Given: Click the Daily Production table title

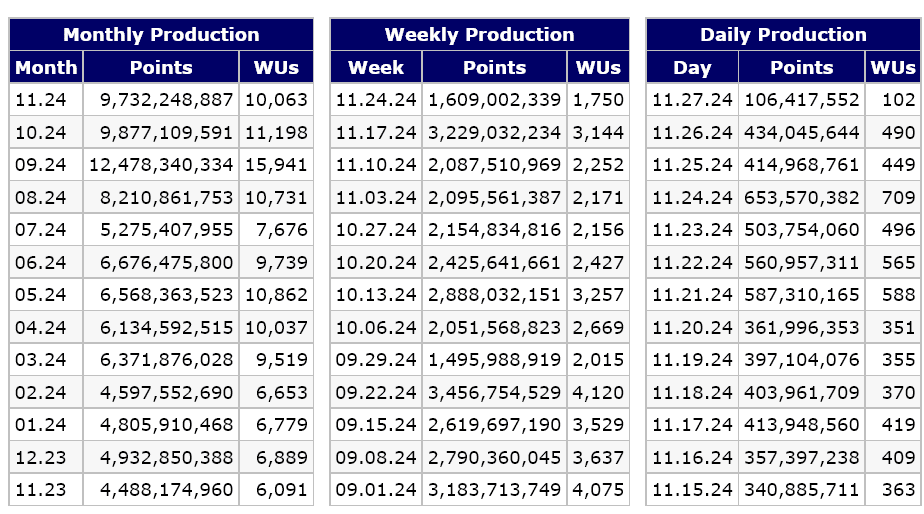Looking at the screenshot, I should (x=782, y=35).
